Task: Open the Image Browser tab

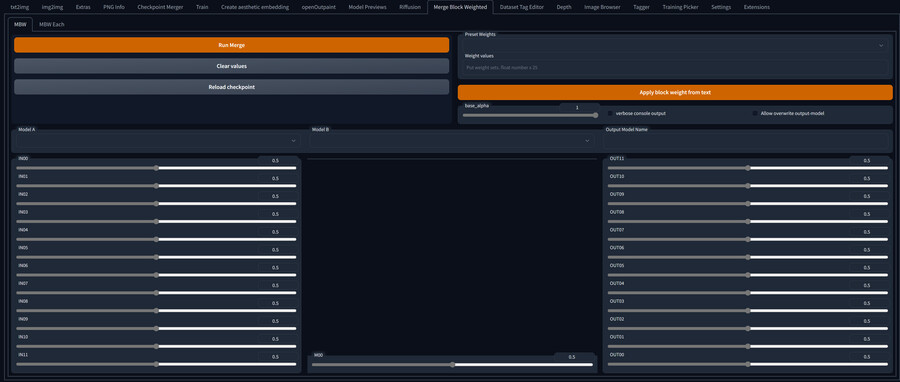Action: click(602, 7)
